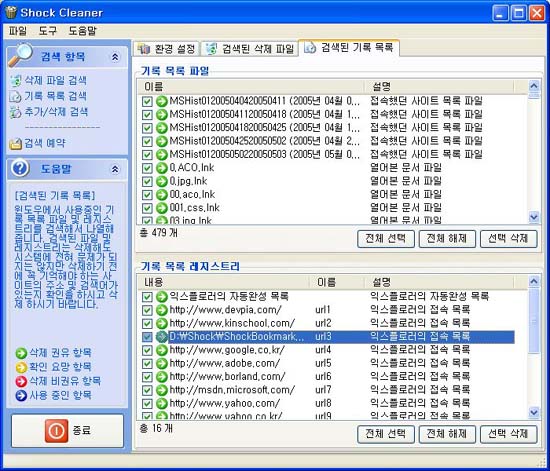Click the red 삭제 비권유 항목 legend icon
Image resolution: width=550 pixels, height=471 pixels.
(21, 381)
